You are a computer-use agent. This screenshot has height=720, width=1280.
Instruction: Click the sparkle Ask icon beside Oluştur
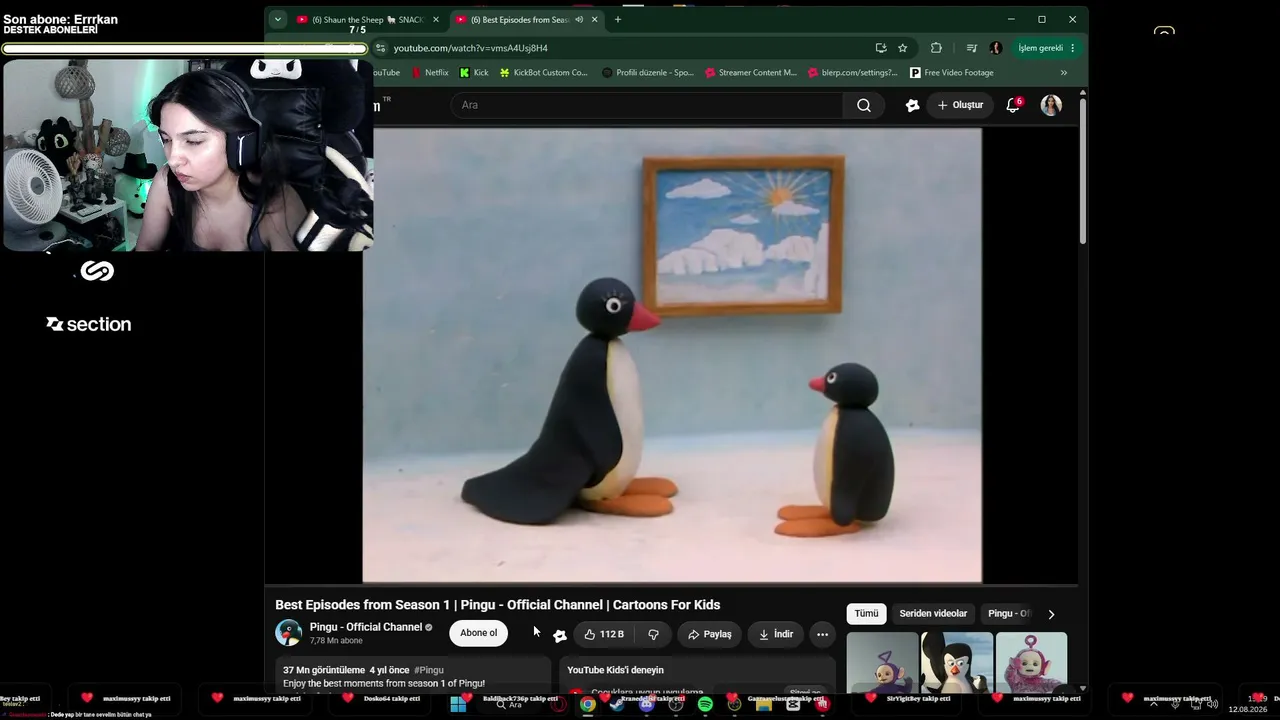912,105
